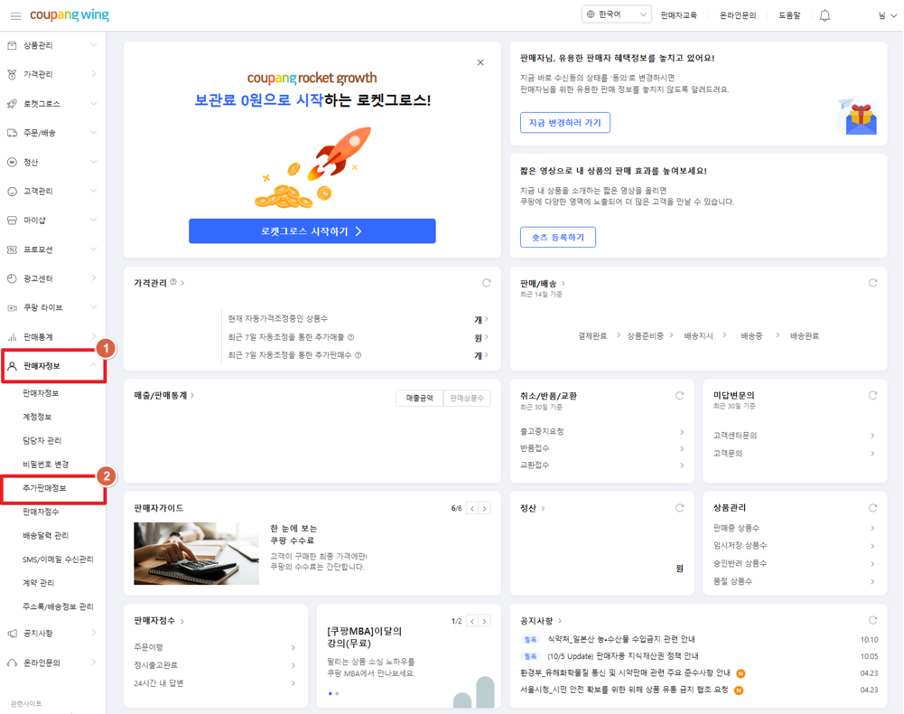The image size is (904, 714).
Task: Click 지금 변경하러 가기 button
Action: pyautogui.click(x=565, y=122)
